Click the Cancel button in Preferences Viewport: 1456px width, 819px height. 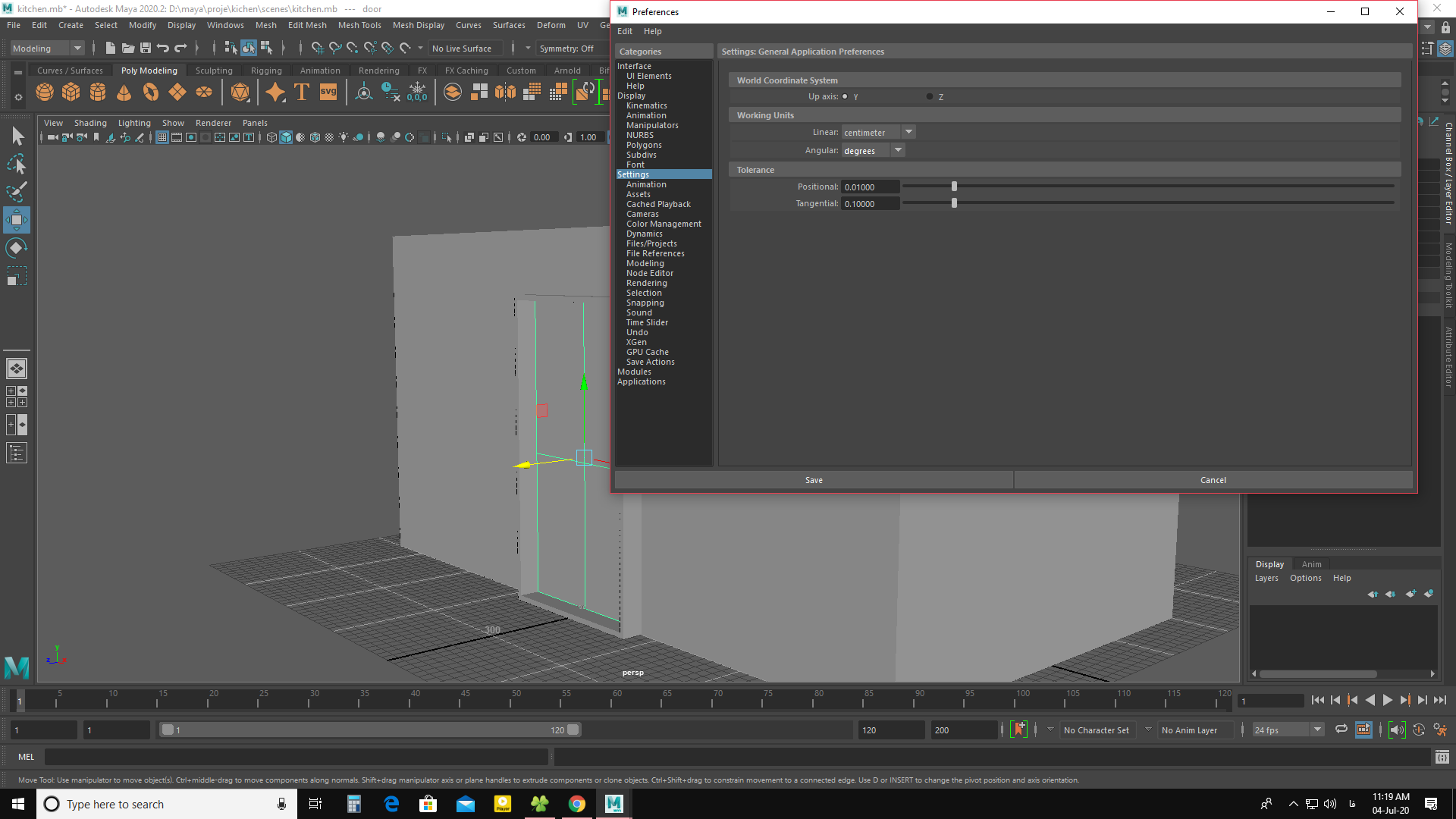1213,480
